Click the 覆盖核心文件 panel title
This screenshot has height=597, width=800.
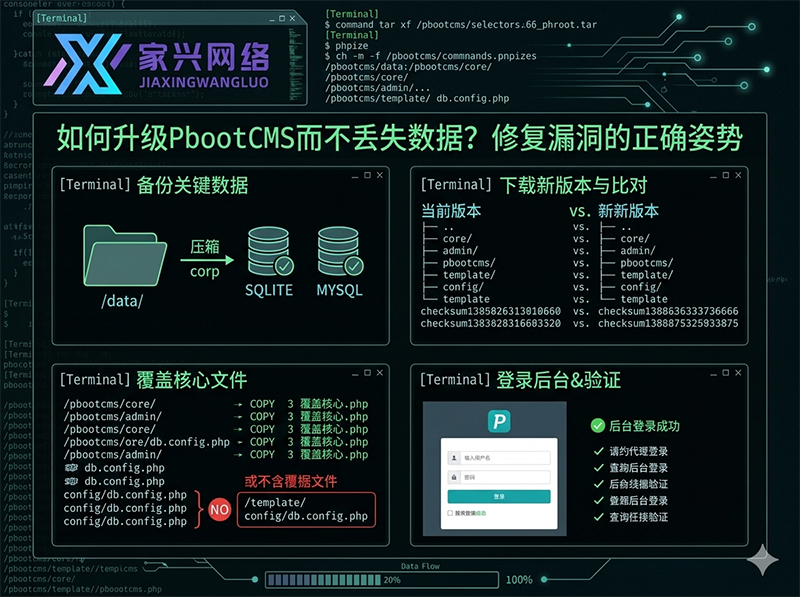(192, 380)
